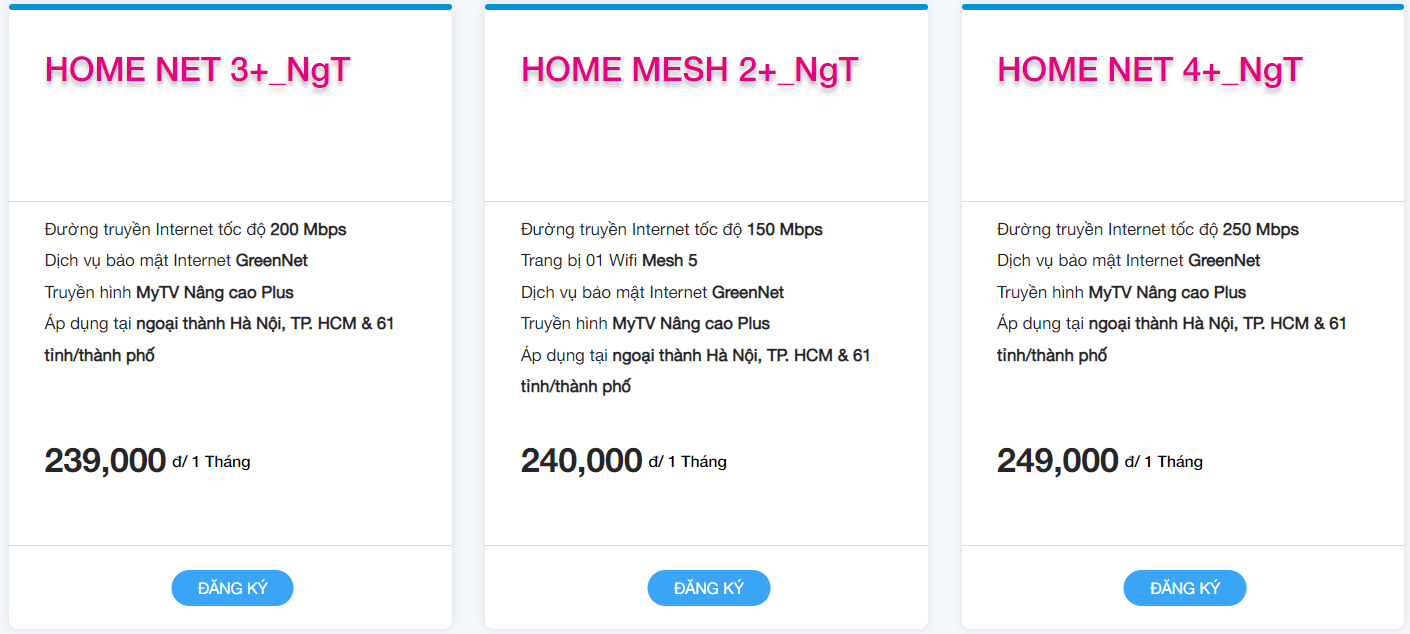Select the 250 Mbps speed line
1410x634 pixels.
pyautogui.click(x=1147, y=229)
